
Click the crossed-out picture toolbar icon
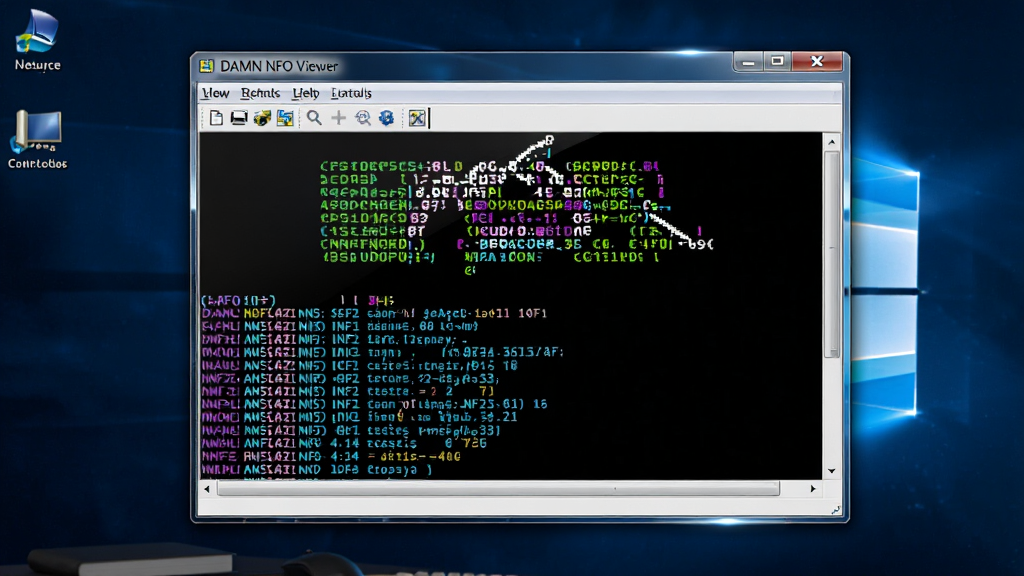click(417, 118)
